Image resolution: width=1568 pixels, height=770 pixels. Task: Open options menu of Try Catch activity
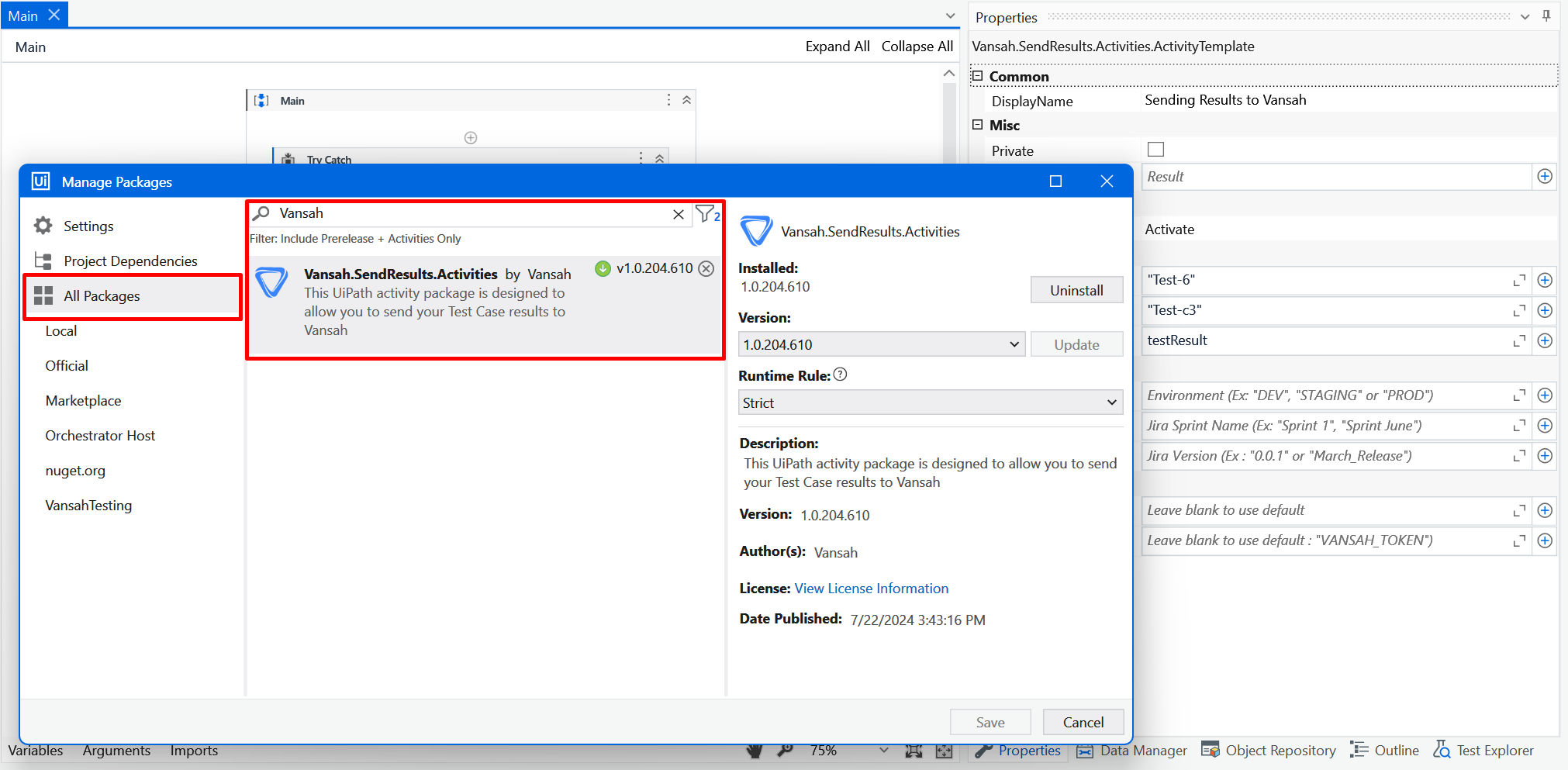[641, 157]
